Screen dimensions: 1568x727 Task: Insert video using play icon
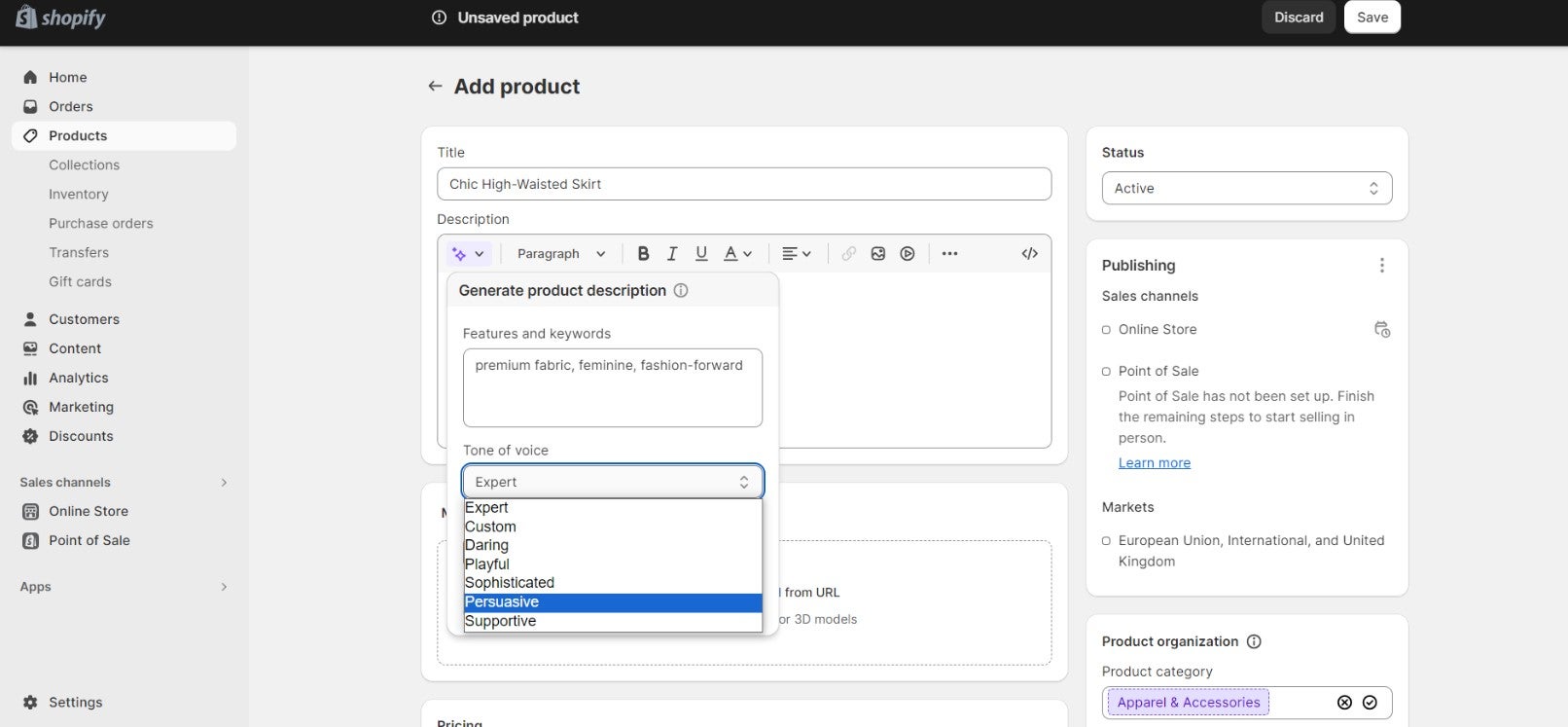tap(908, 254)
